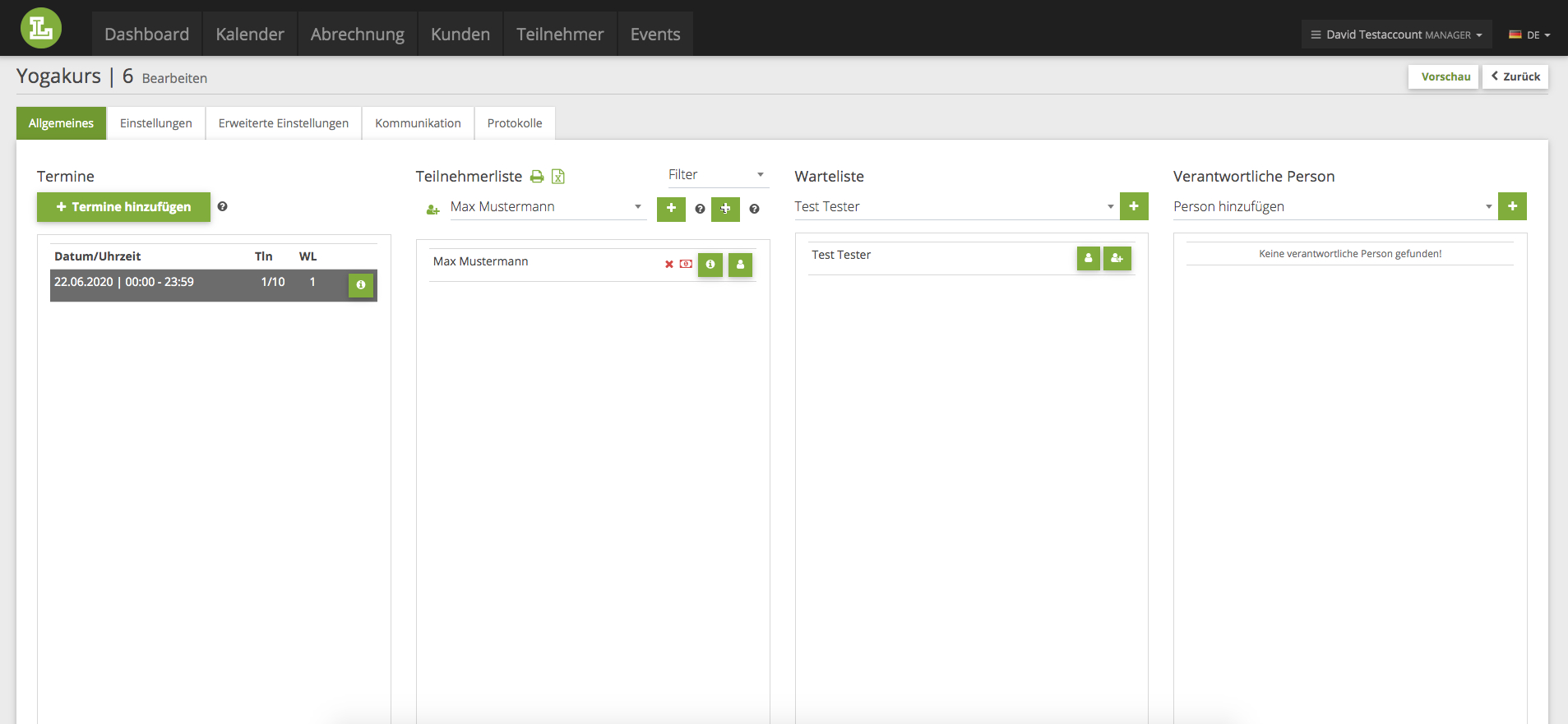Click the add-user icon left of the participant dropdown
1568x724 pixels.
click(x=432, y=210)
